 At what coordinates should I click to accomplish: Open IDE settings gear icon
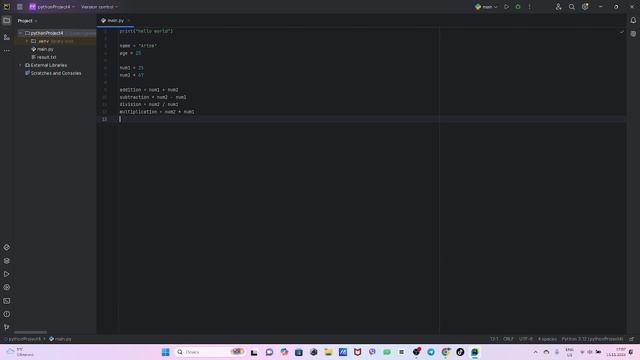585,7
